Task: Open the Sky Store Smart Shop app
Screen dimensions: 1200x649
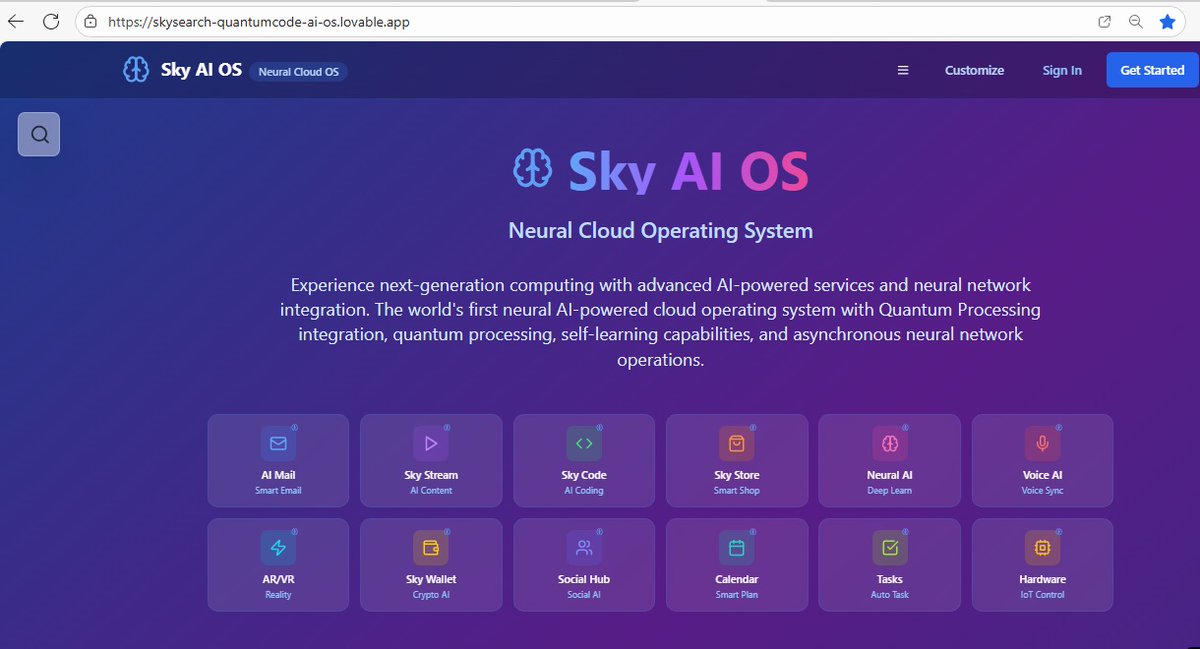Action: 737,460
